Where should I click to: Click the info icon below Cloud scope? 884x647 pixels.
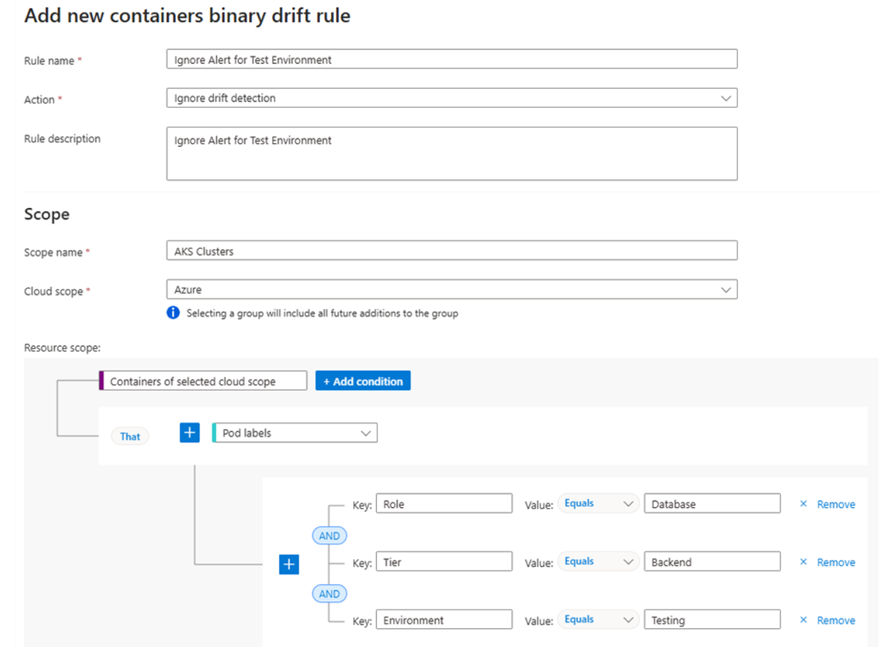pyautogui.click(x=173, y=313)
